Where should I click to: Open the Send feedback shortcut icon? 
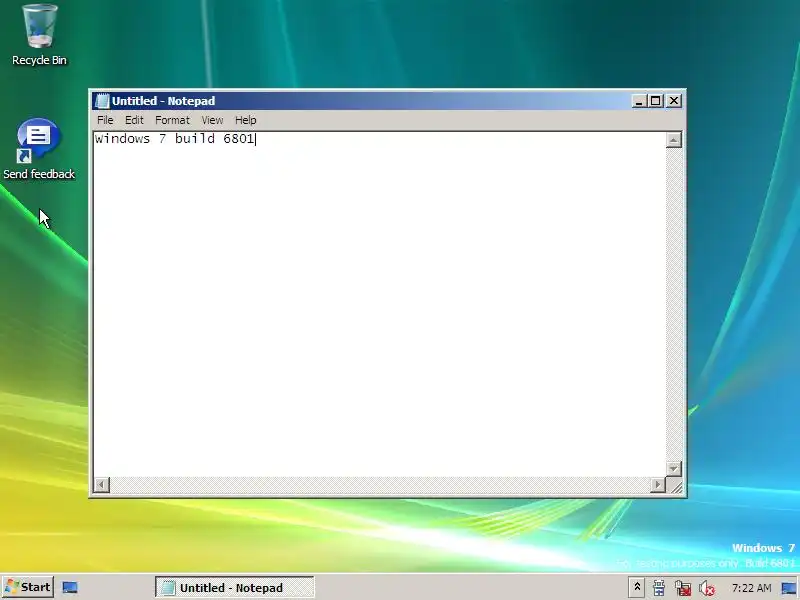[x=39, y=149]
